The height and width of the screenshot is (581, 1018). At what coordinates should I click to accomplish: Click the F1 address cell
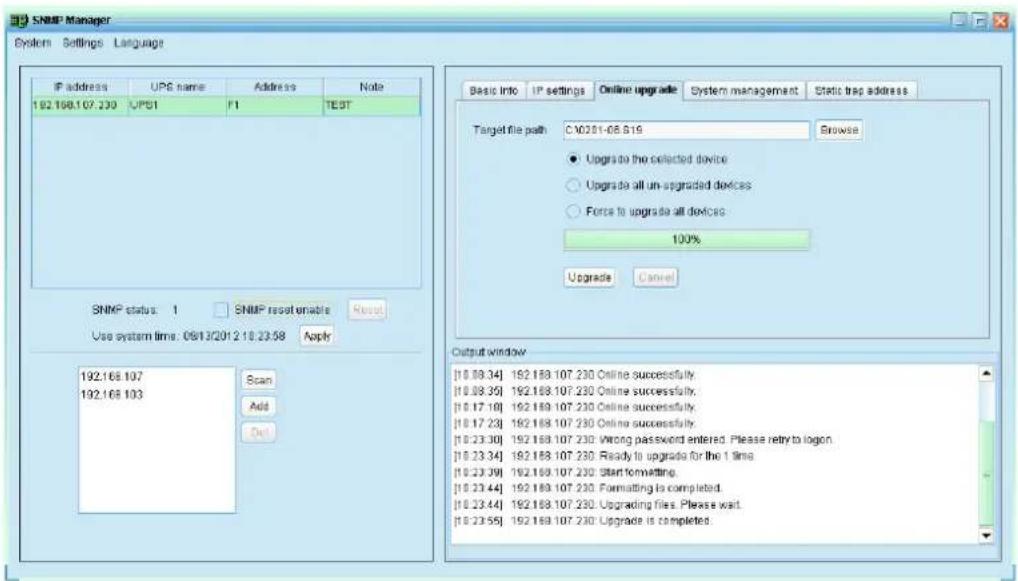[275, 105]
